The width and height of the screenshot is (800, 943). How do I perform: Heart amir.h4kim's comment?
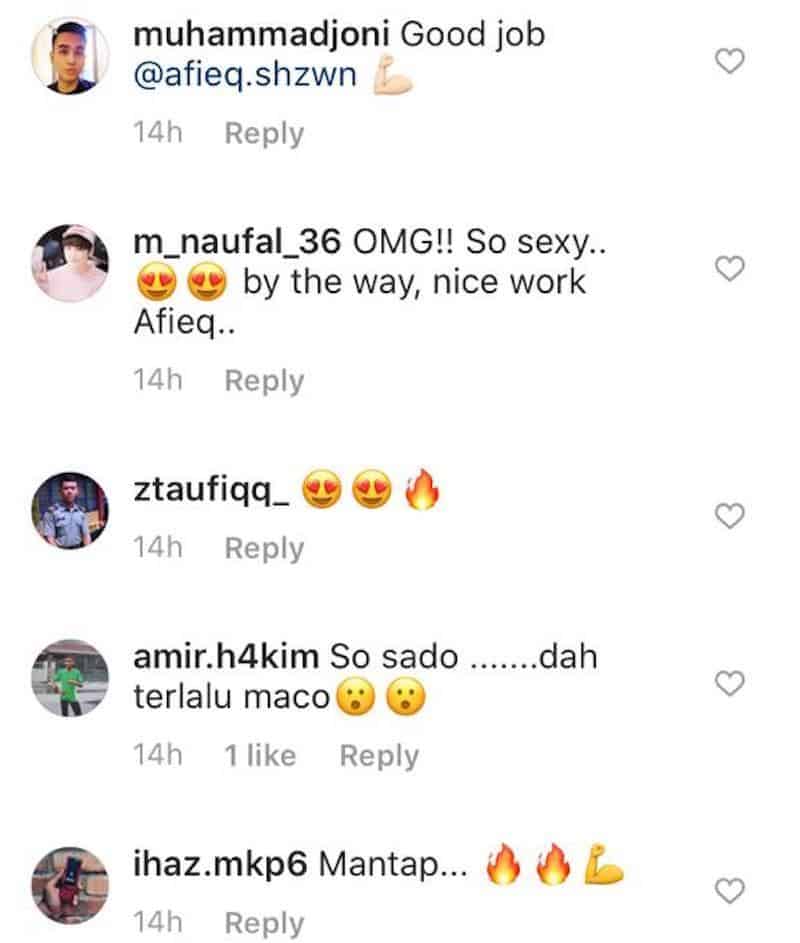(732, 683)
